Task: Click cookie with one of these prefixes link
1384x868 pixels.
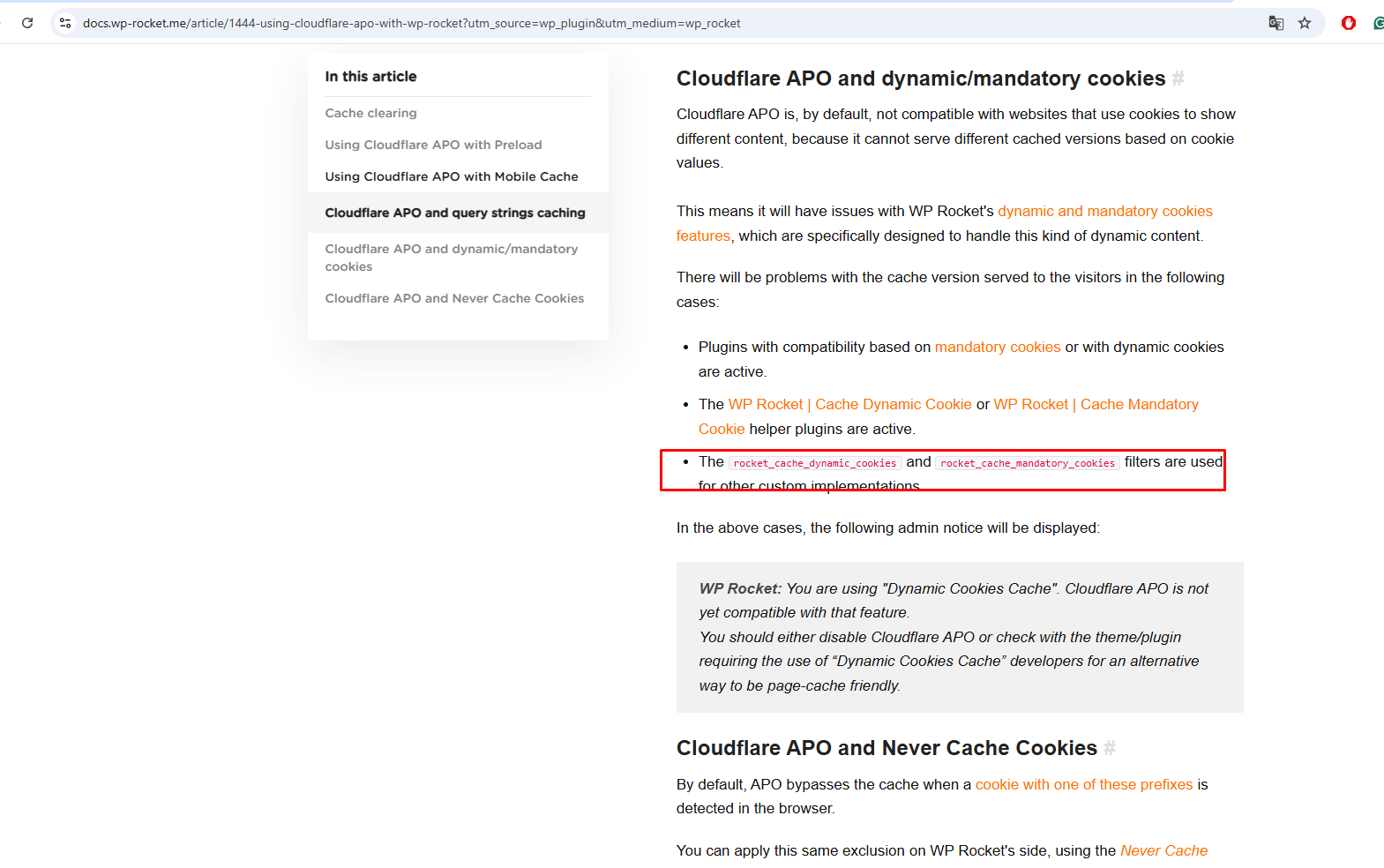Action: pos(1083,784)
